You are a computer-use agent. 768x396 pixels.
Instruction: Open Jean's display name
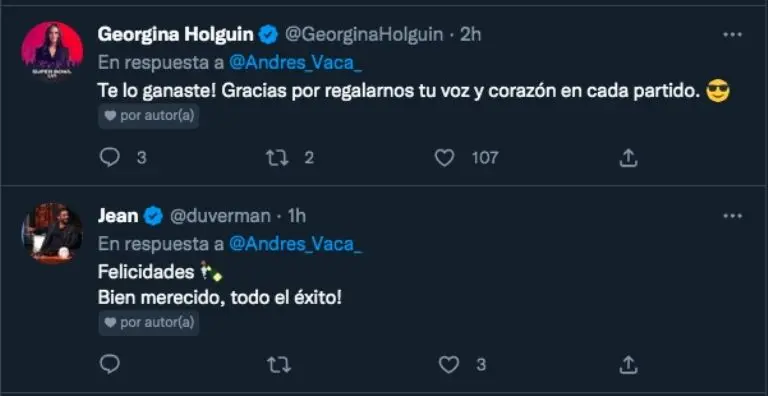[118, 216]
